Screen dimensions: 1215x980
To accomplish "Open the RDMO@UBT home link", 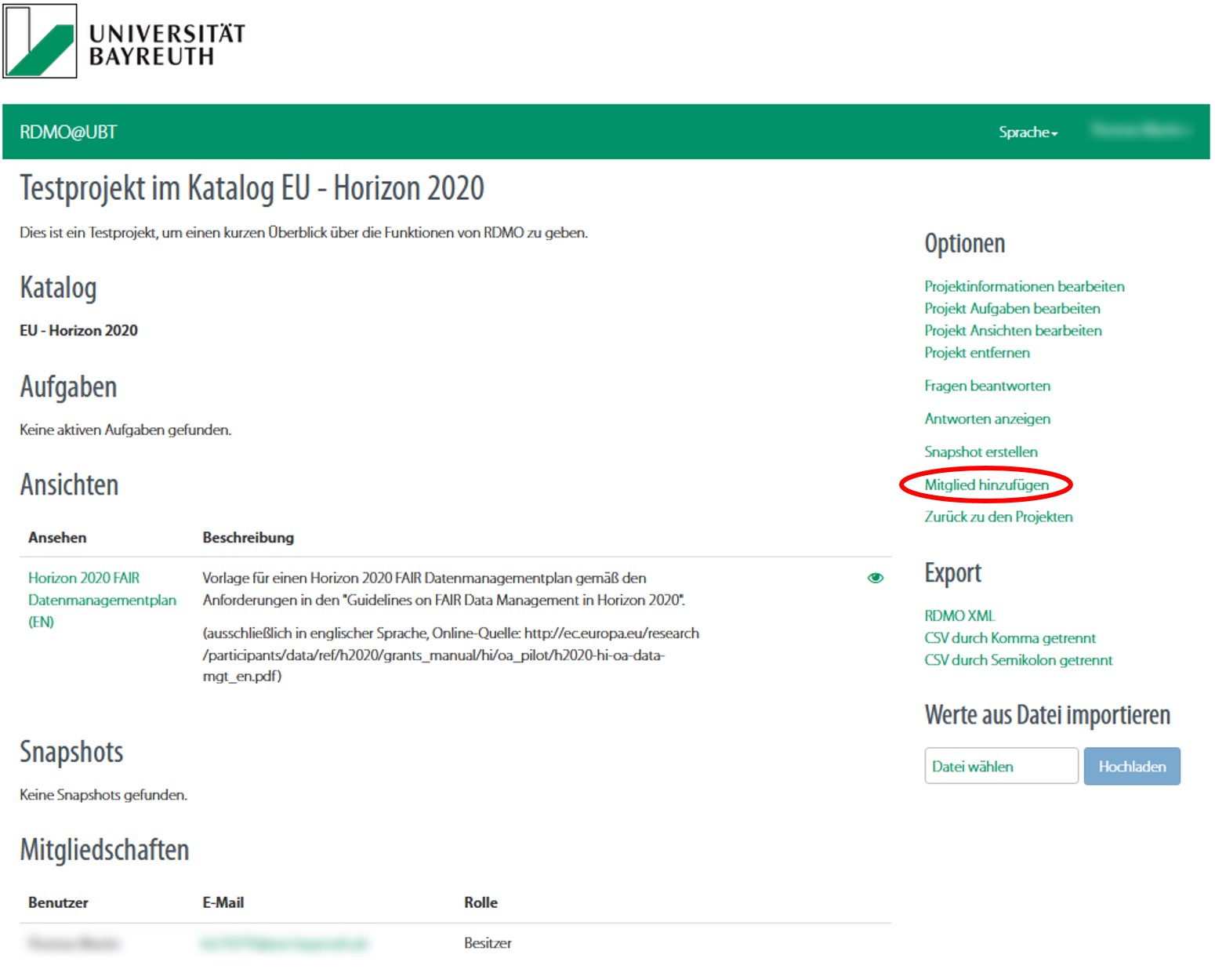I will pyautogui.click(x=68, y=132).
